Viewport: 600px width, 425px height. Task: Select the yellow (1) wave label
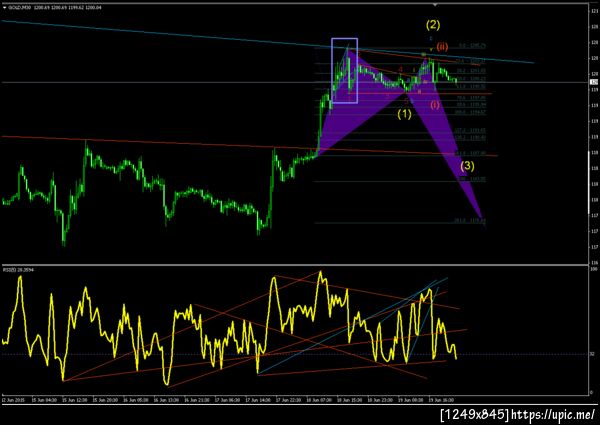pyautogui.click(x=404, y=114)
